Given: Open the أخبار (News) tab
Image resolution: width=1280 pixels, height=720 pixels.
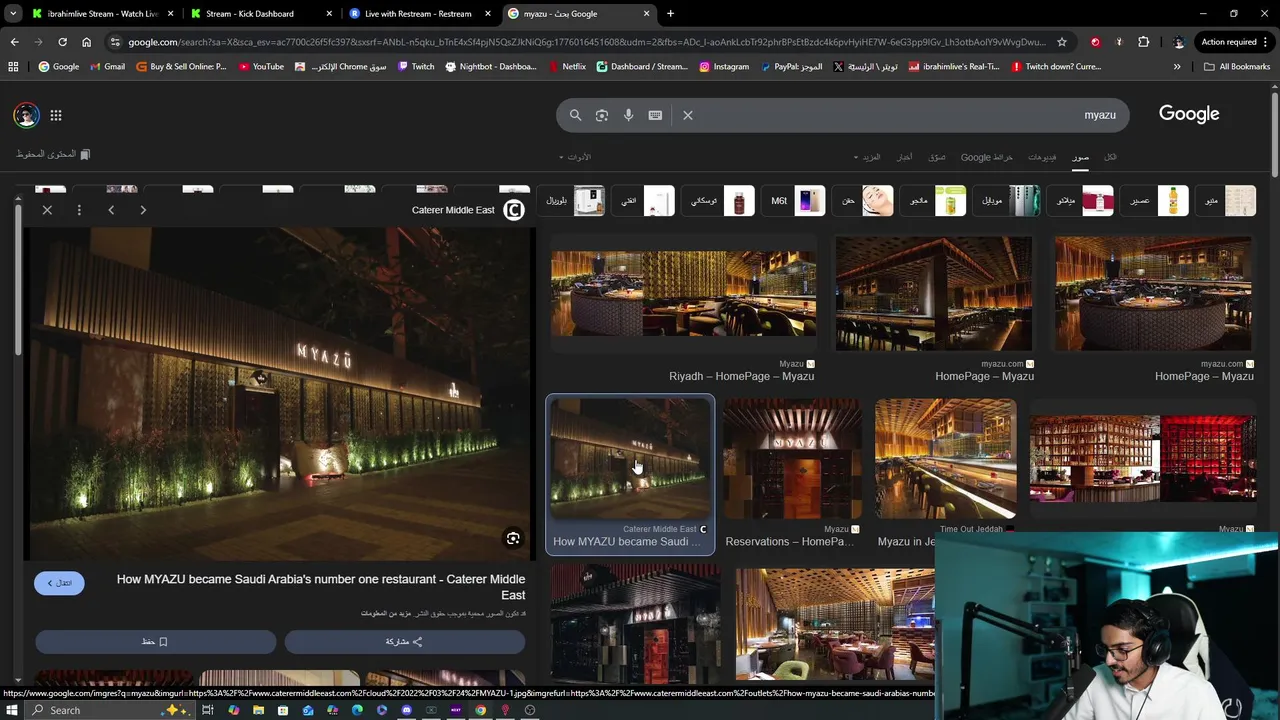Looking at the screenshot, I should [904, 157].
